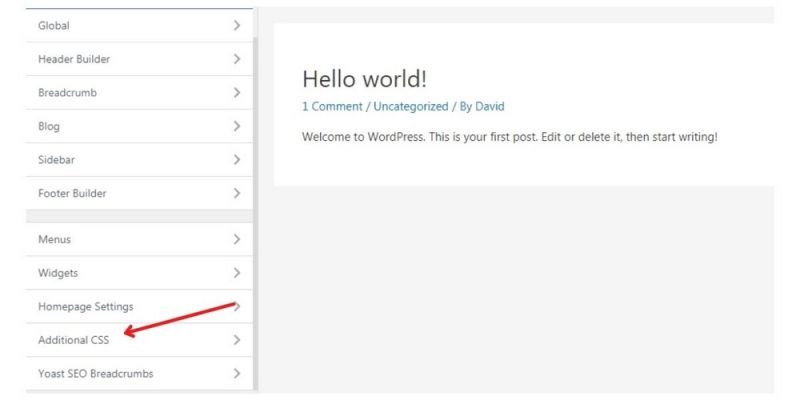Click chevron beside Yoast SEO Breadcrumbs
Screen dimensions: 800x400
point(237,373)
